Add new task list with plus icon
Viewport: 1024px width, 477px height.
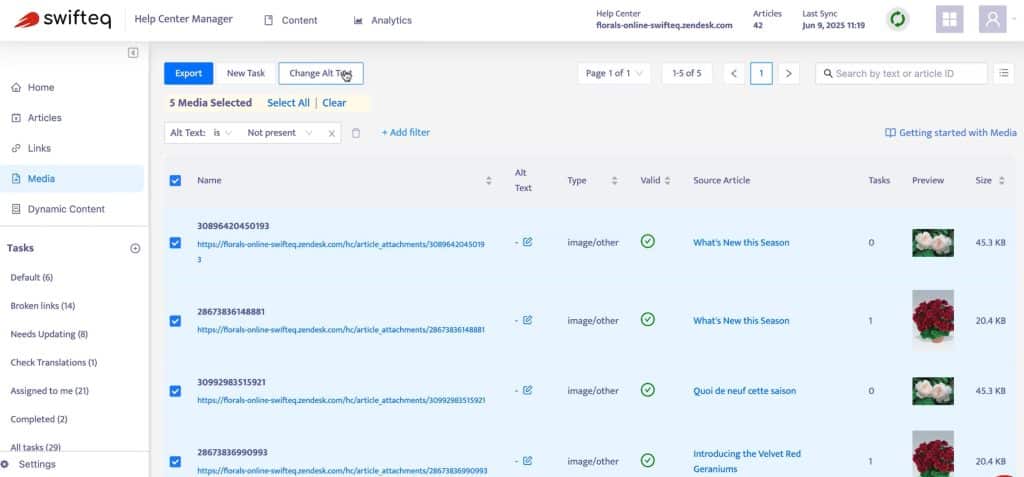pos(135,248)
